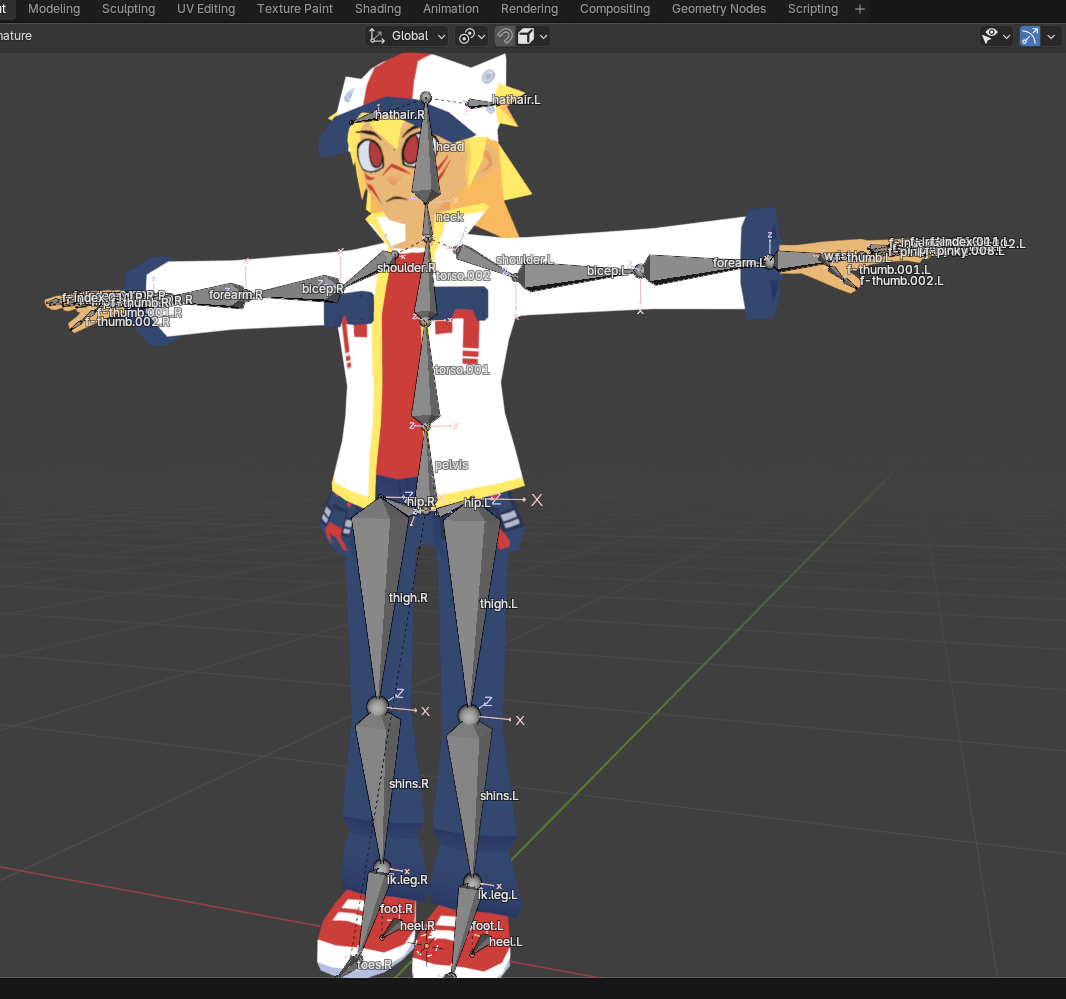Image resolution: width=1066 pixels, height=999 pixels.
Task: Switch to the Scripting workspace tab
Action: click(x=812, y=9)
